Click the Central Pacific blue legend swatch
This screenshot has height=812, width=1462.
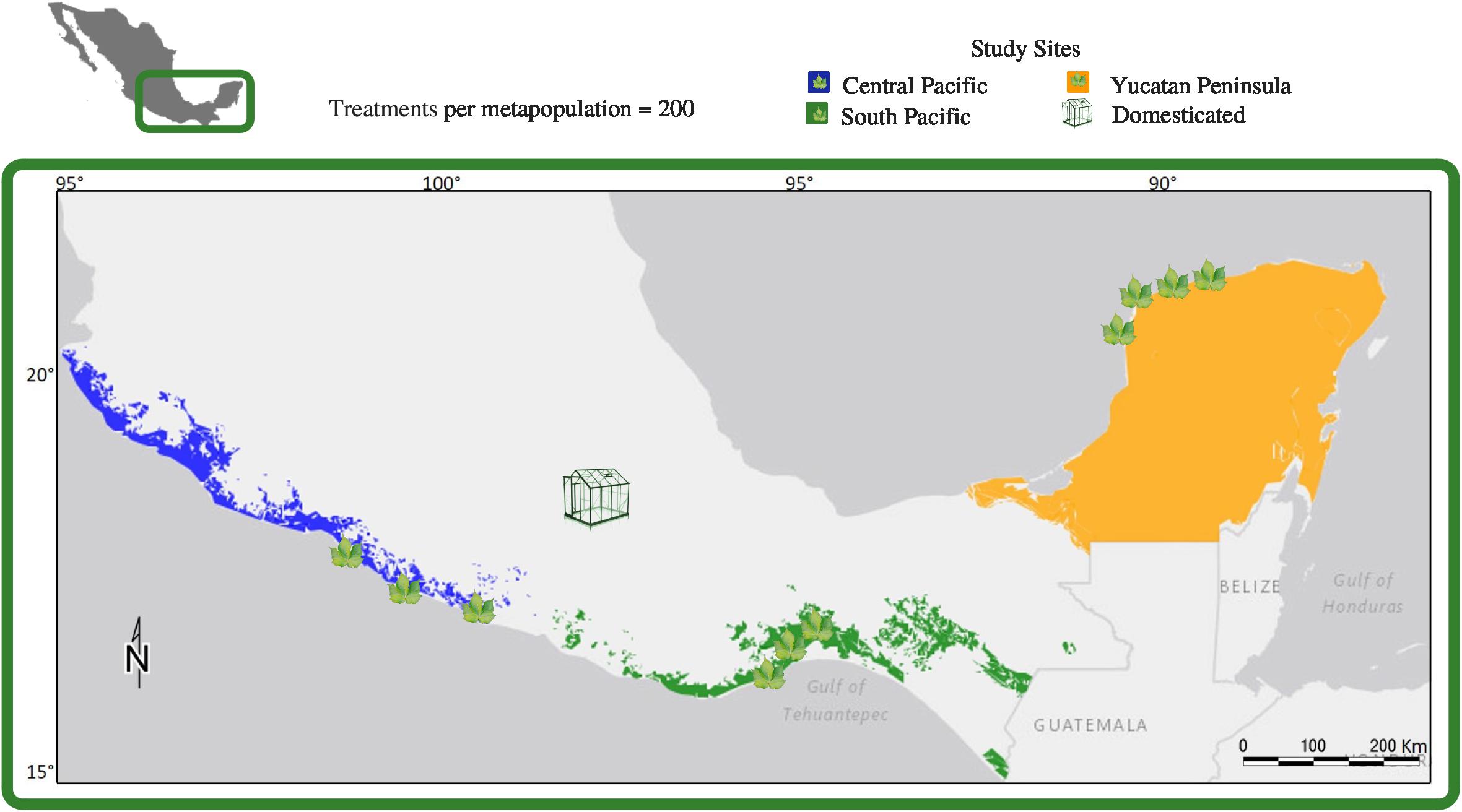point(819,82)
